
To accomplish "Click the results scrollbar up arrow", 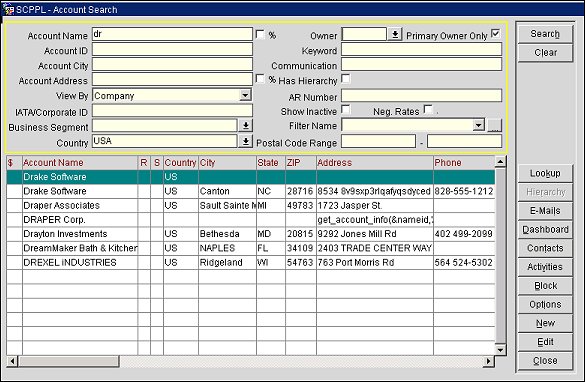I will pyautogui.click(x=500, y=161).
